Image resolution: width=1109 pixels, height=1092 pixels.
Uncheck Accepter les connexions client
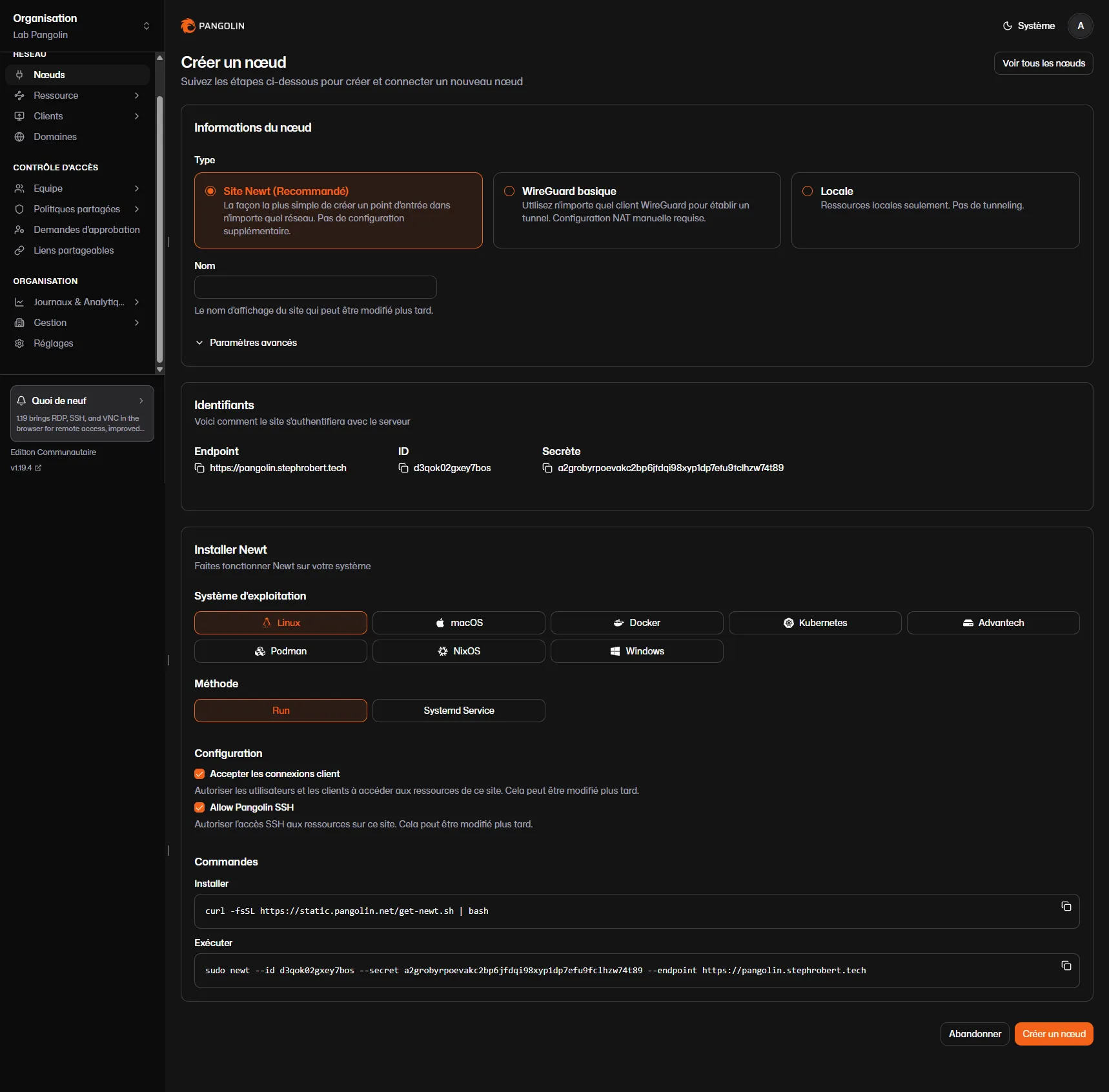(x=199, y=774)
